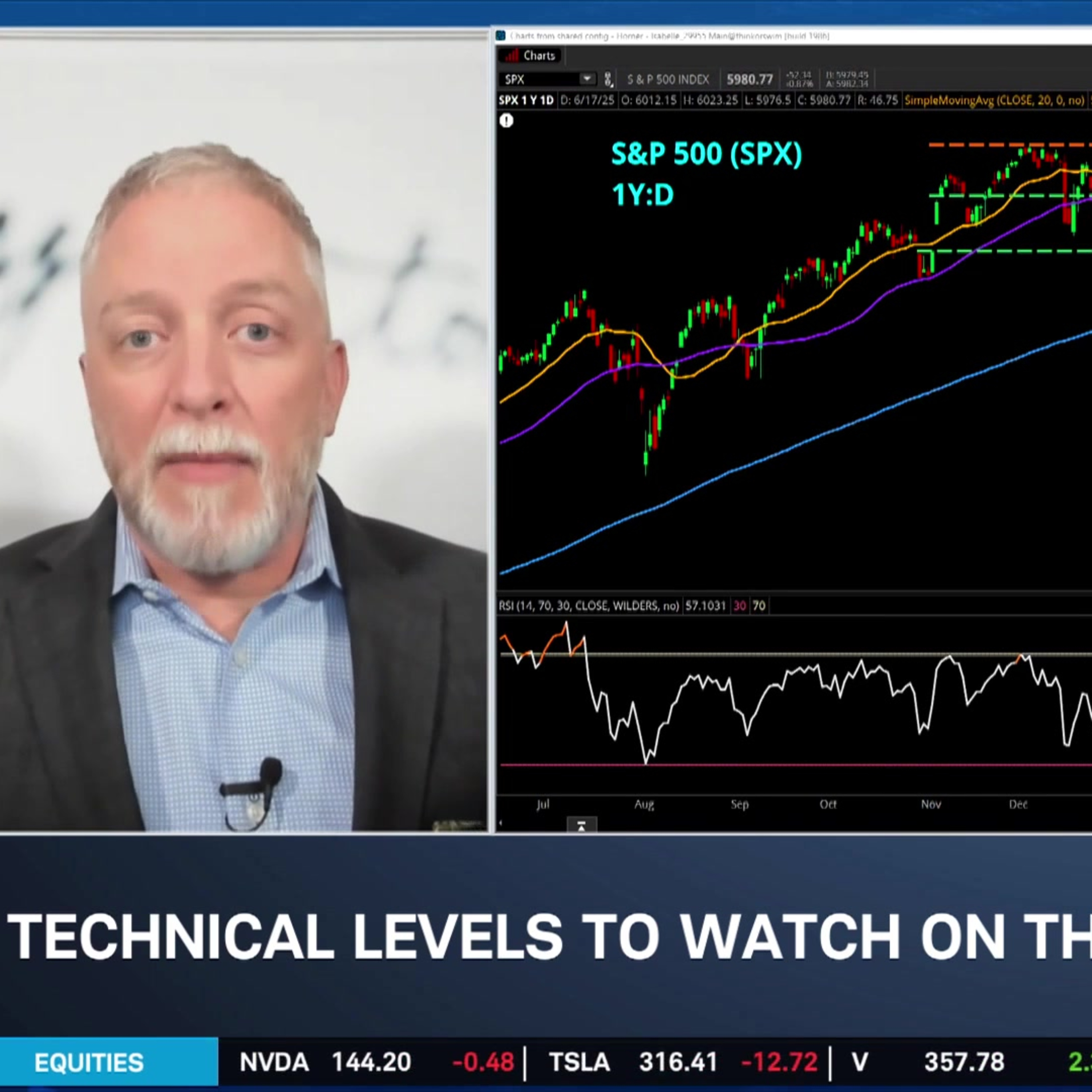Click the EQUITIES ticker category label
This screenshot has width=1092, height=1092.
(x=89, y=1063)
